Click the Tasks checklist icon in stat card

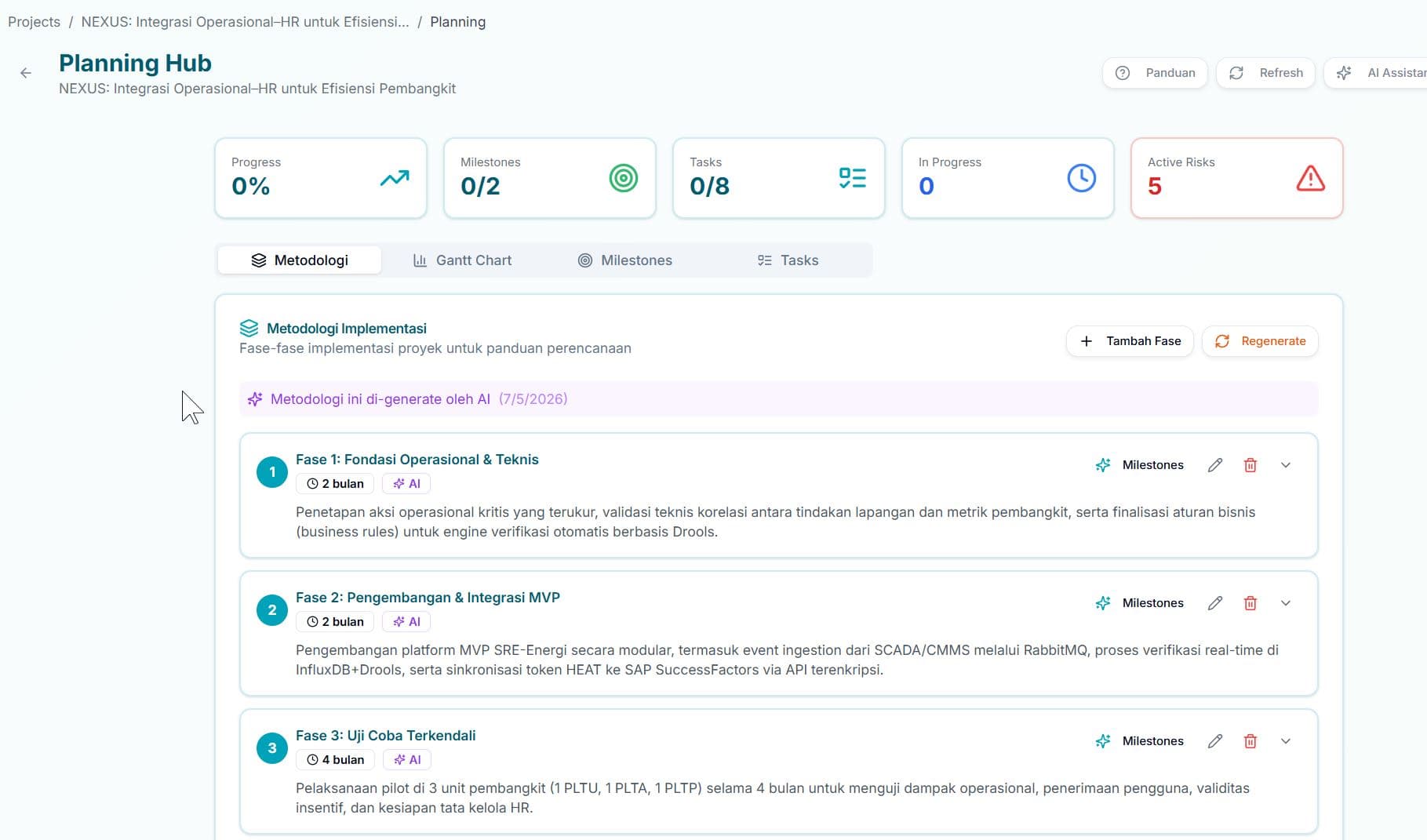click(x=853, y=178)
